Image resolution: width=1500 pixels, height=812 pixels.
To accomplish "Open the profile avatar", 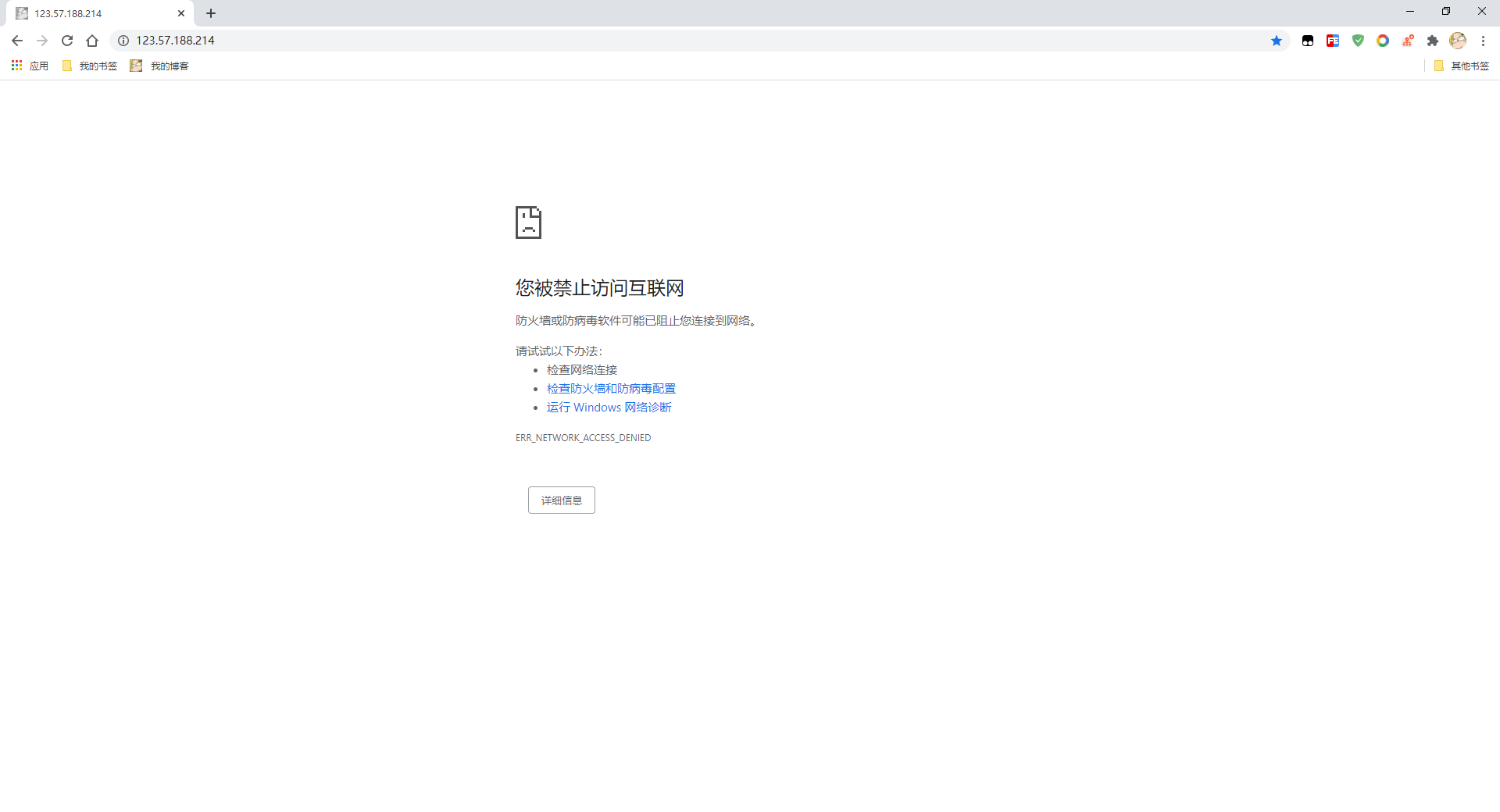I will 1458,41.
